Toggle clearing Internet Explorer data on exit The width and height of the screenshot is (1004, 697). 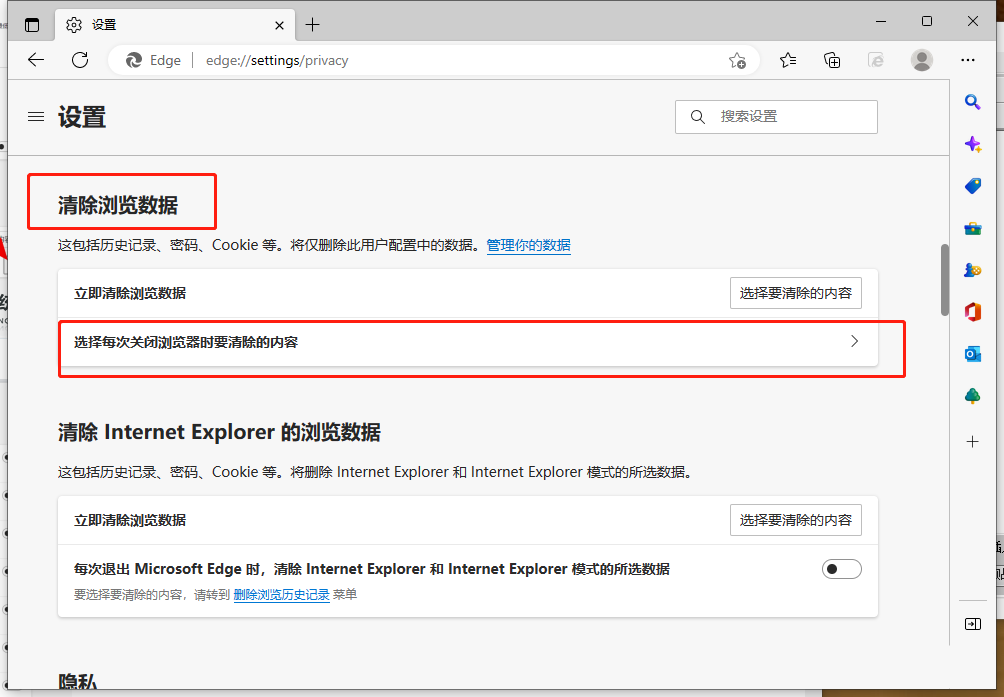click(841, 569)
